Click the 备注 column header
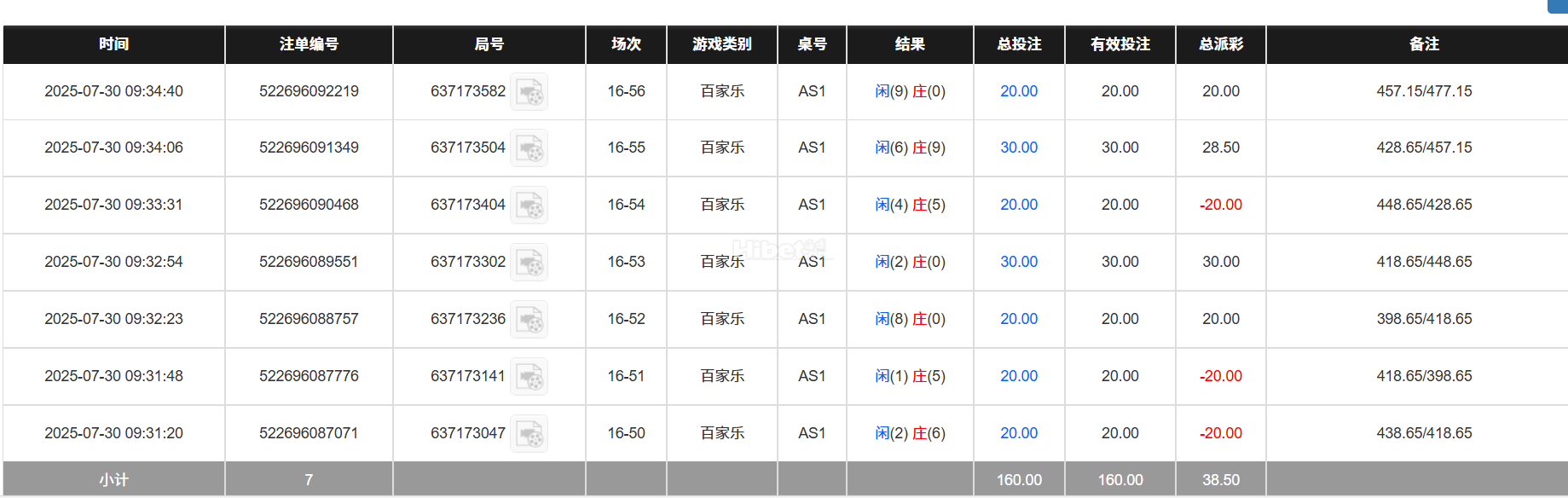This screenshot has width=1568, height=498. 1423,44
